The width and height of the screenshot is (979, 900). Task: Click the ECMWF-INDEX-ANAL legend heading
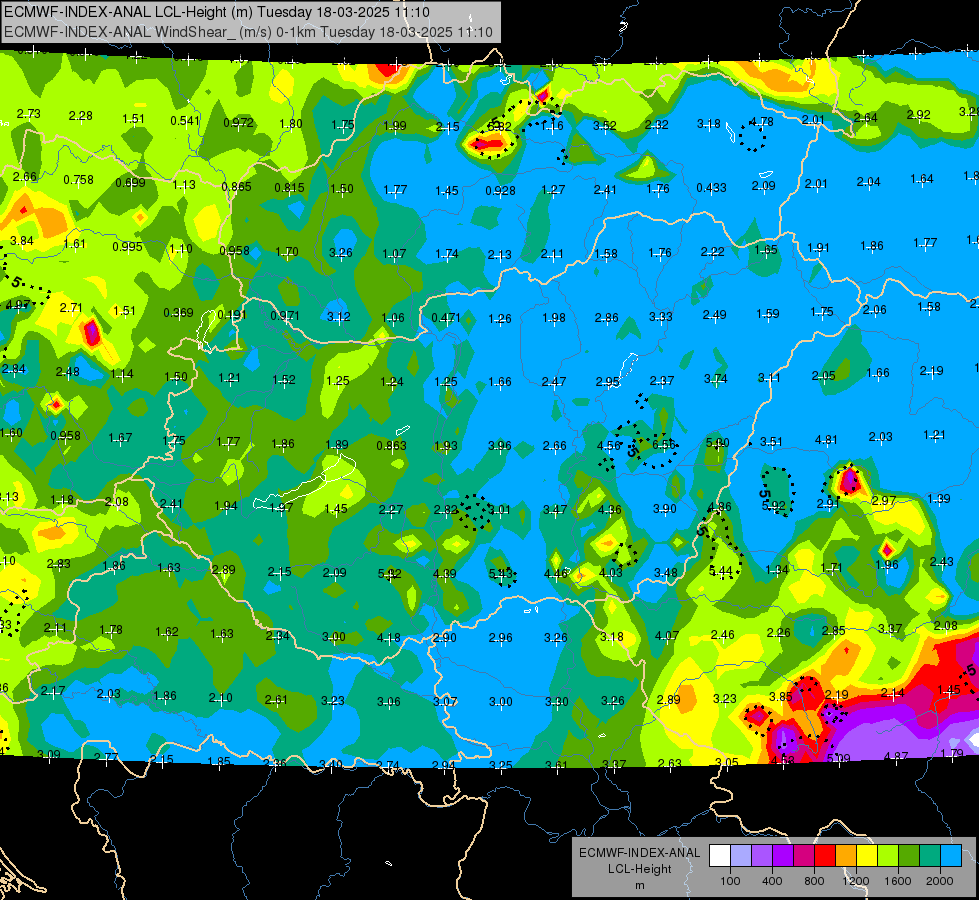pos(639,853)
